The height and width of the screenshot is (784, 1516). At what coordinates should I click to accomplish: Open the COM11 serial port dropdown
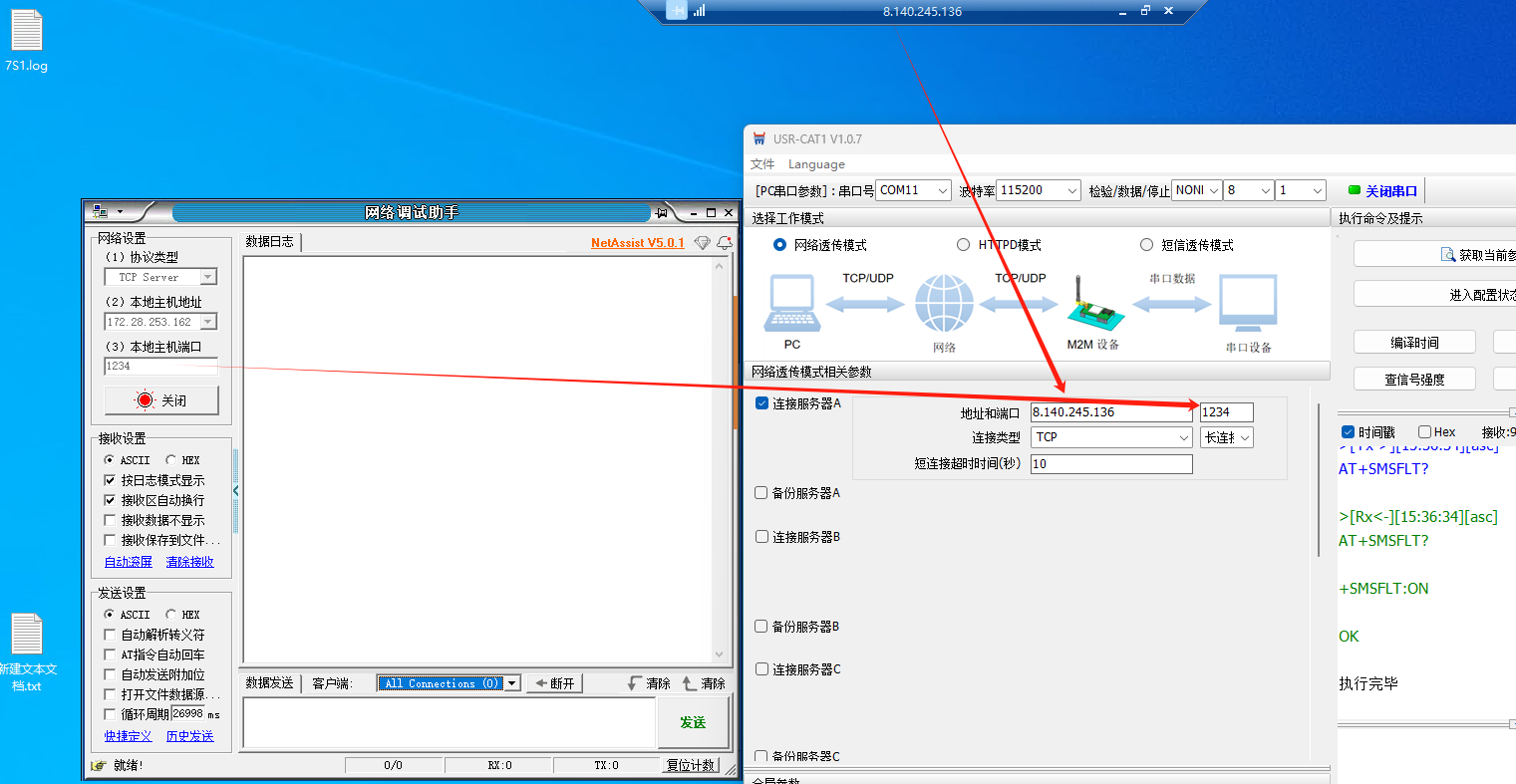pos(914,190)
